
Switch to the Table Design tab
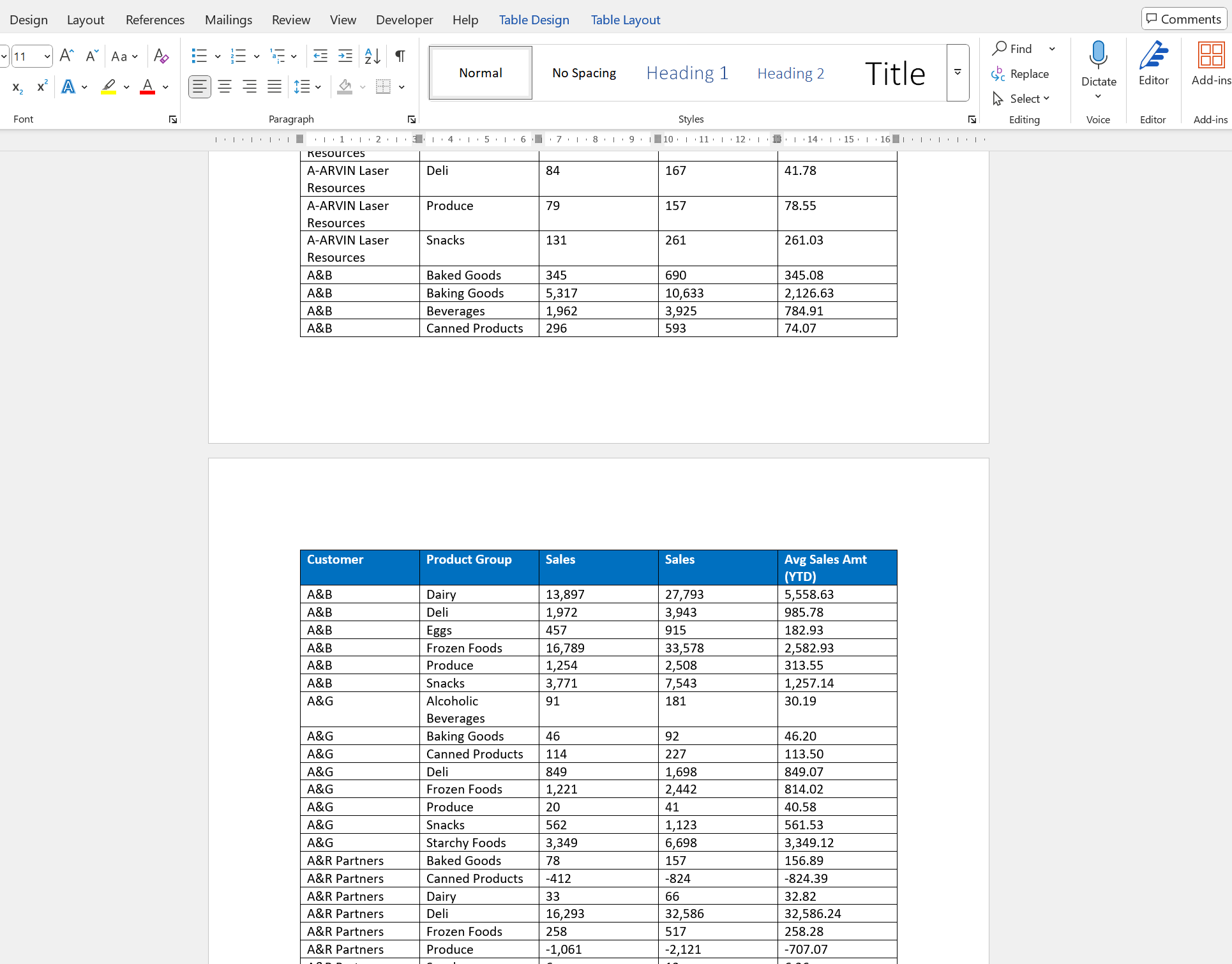click(534, 19)
